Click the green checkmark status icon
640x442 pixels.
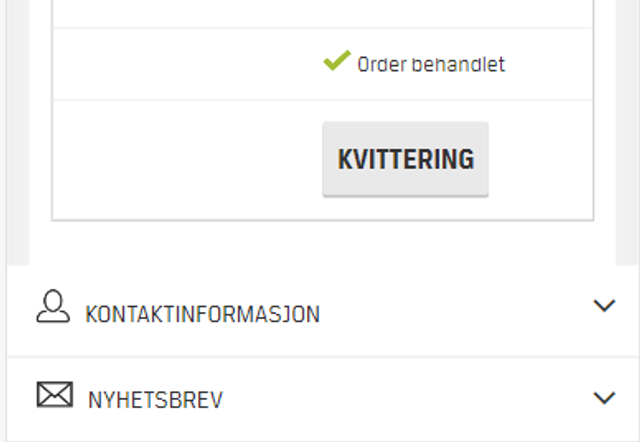[335, 62]
